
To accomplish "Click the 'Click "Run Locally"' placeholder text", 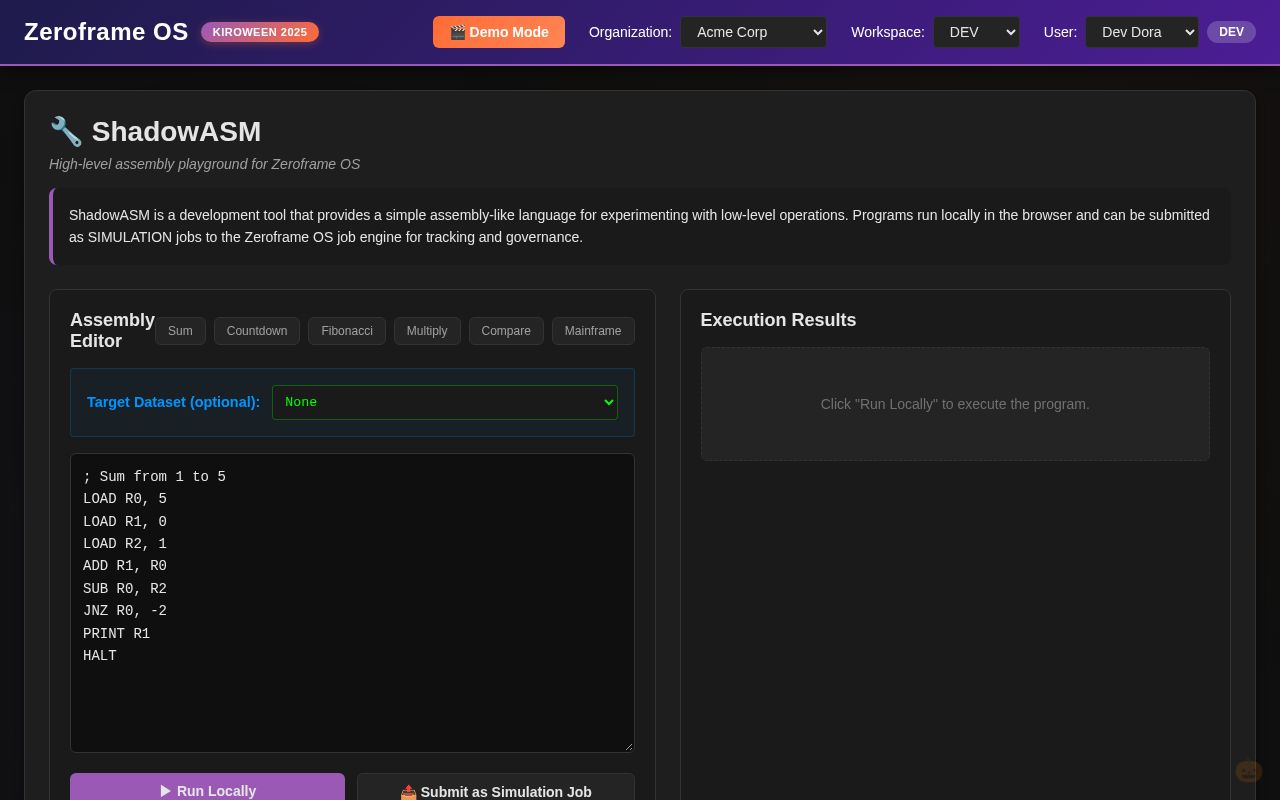I will (x=955, y=404).
